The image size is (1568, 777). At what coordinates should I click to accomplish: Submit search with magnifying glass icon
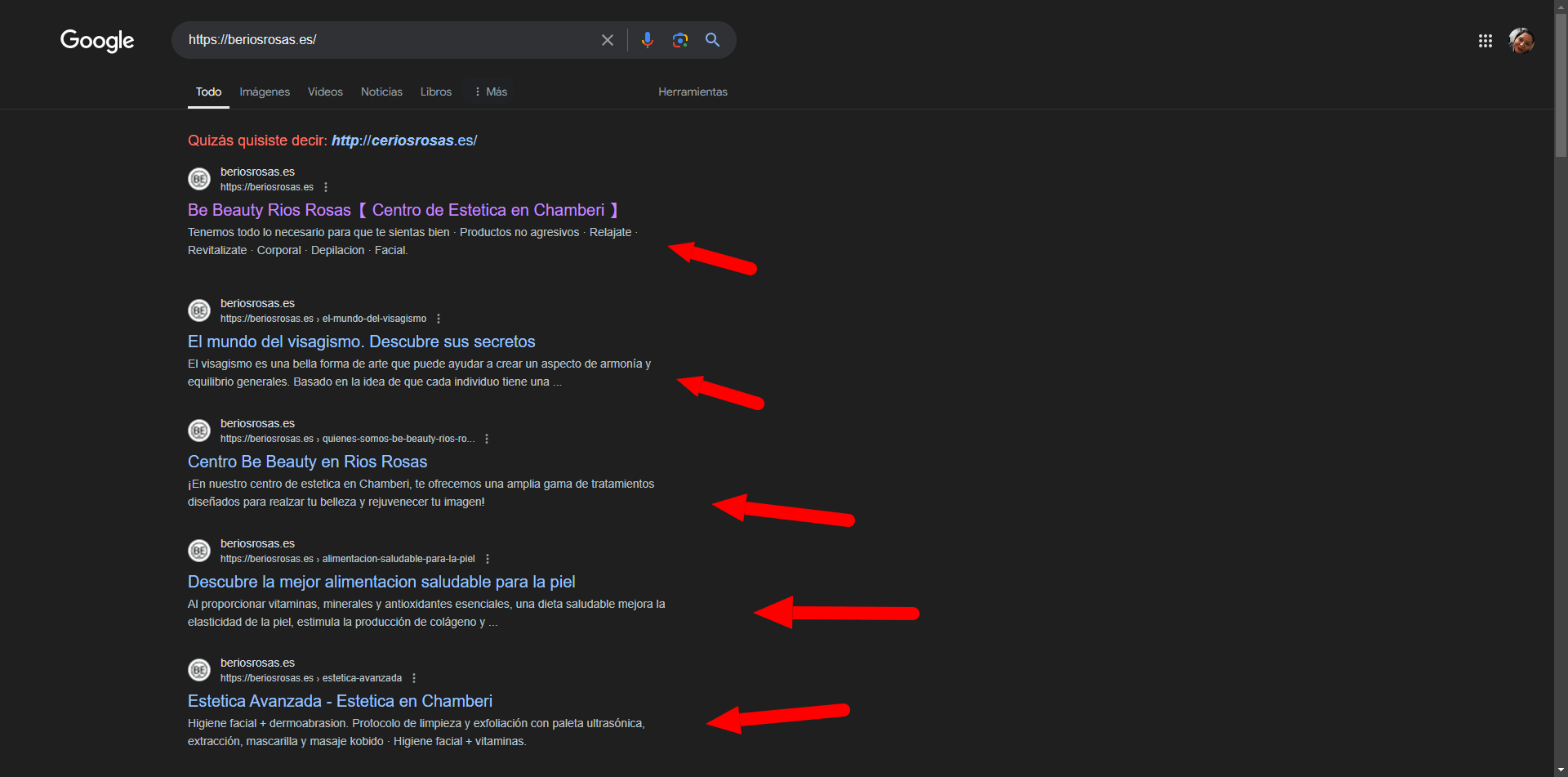713,40
